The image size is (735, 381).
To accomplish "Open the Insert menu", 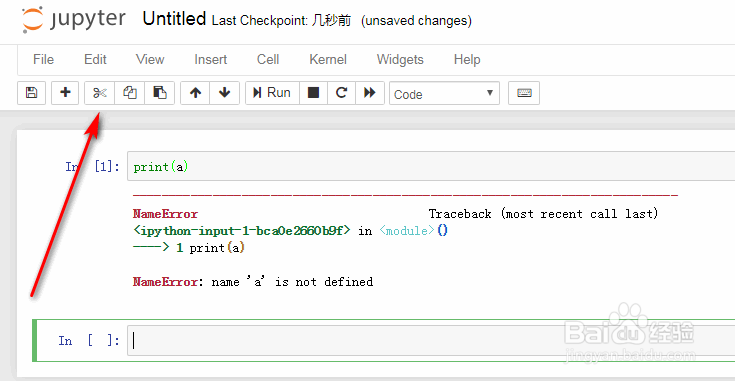I will (210, 60).
